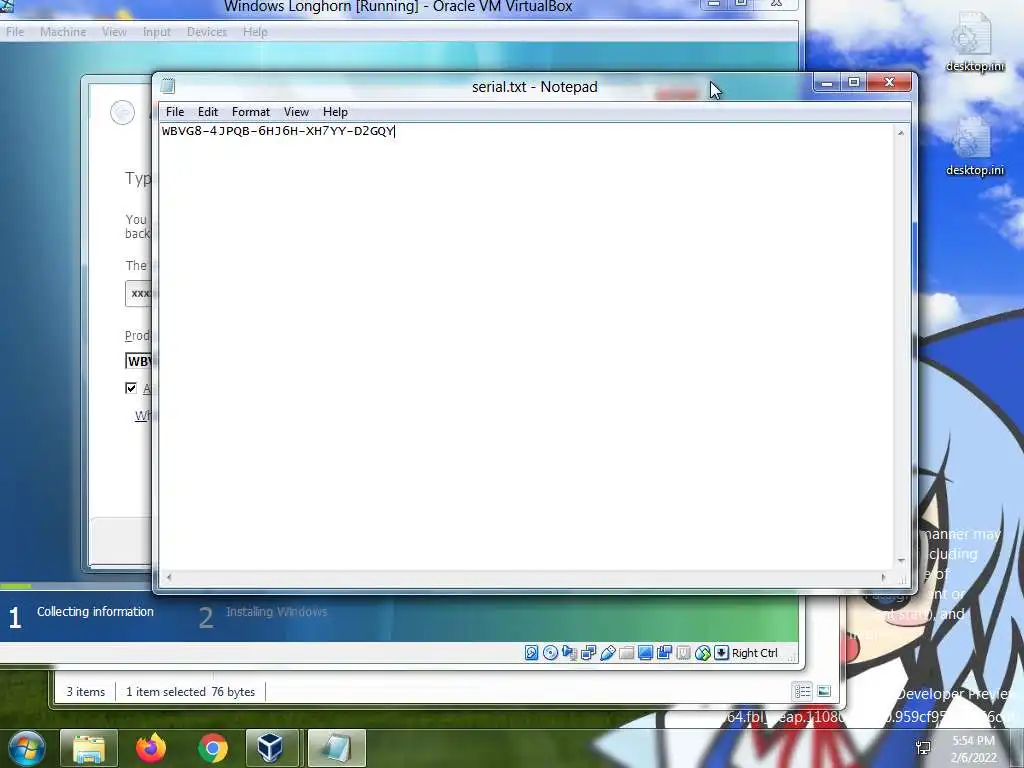Click VirtualBox network adapters status icon
1024x768 pixels.
tap(588, 652)
